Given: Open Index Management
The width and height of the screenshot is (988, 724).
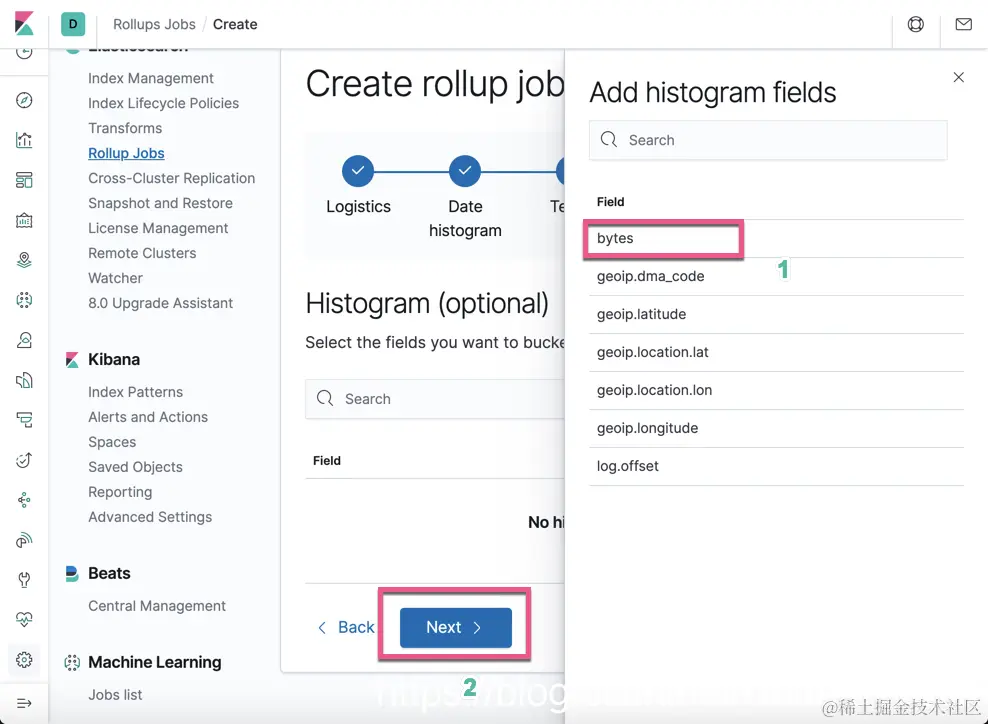Looking at the screenshot, I should (x=151, y=78).
